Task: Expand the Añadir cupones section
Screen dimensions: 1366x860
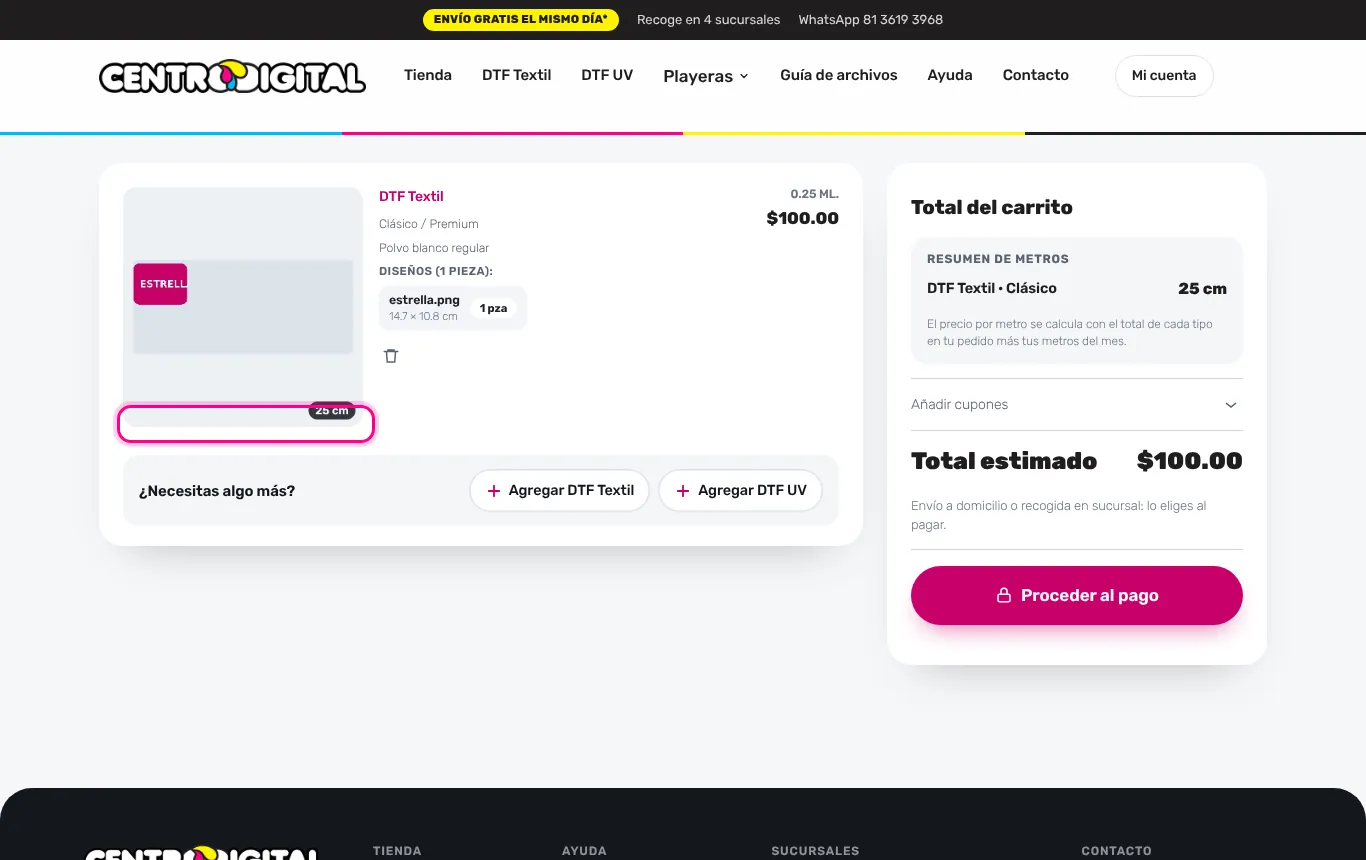Action: click(1077, 405)
